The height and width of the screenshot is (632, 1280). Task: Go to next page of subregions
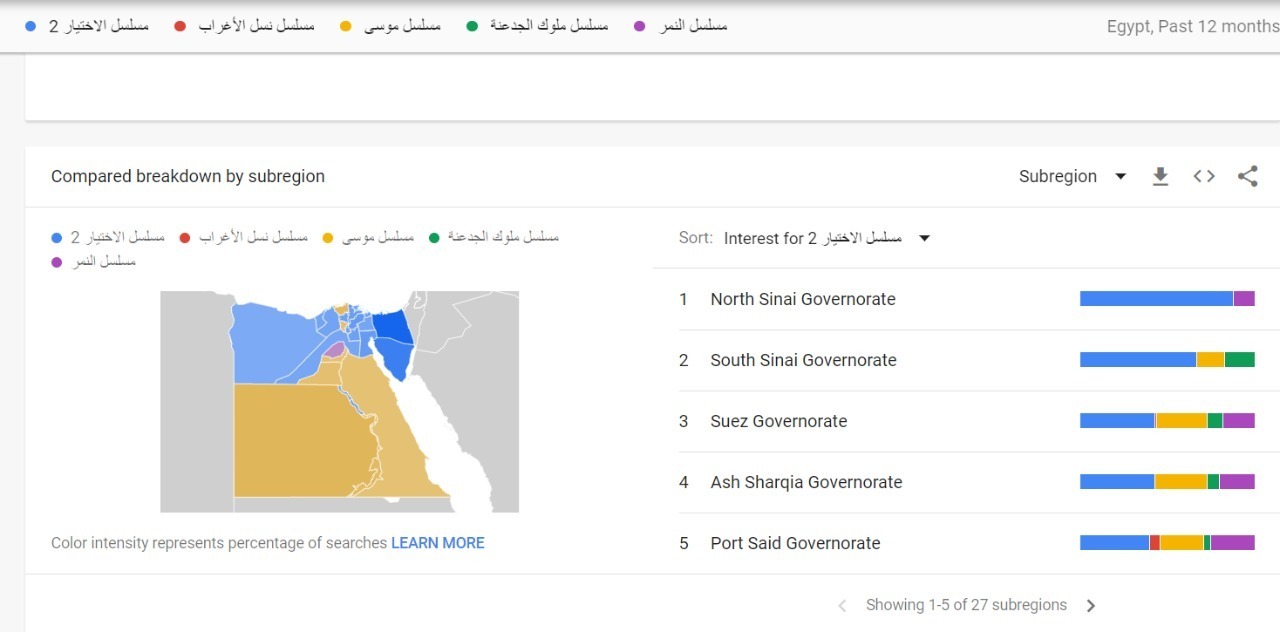pyautogui.click(x=1091, y=606)
